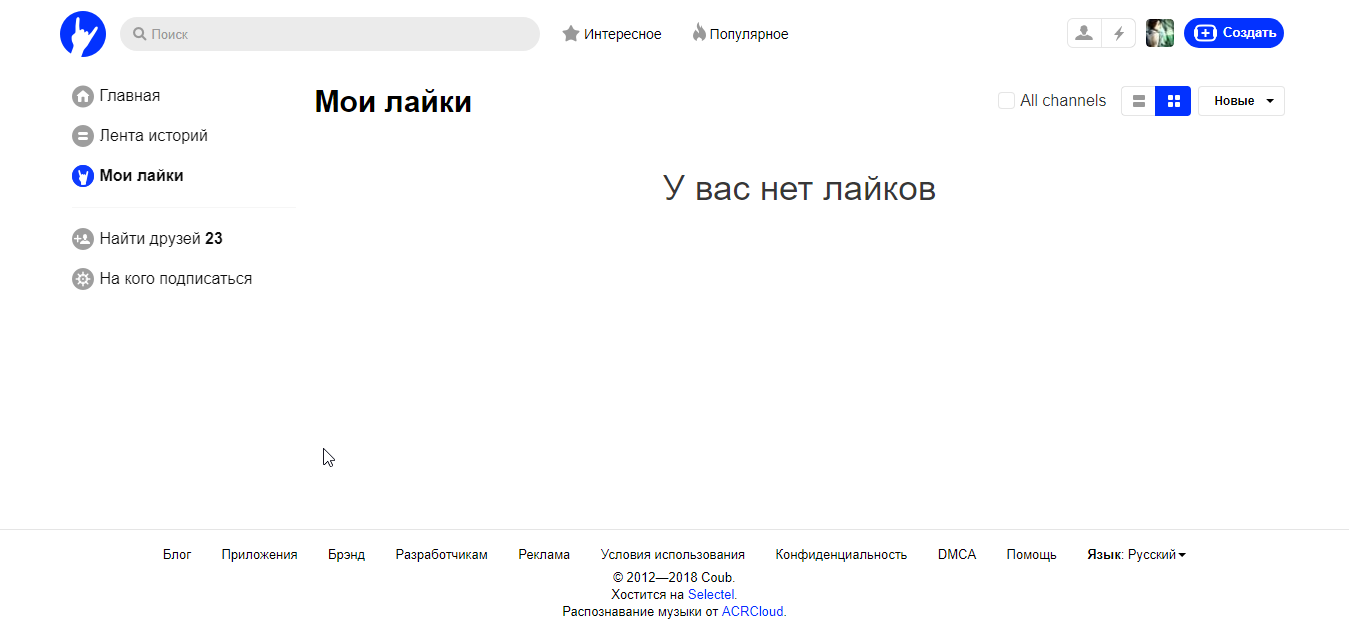Click your profile avatar thumbnail
The height and width of the screenshot is (622, 1349).
(x=1159, y=32)
